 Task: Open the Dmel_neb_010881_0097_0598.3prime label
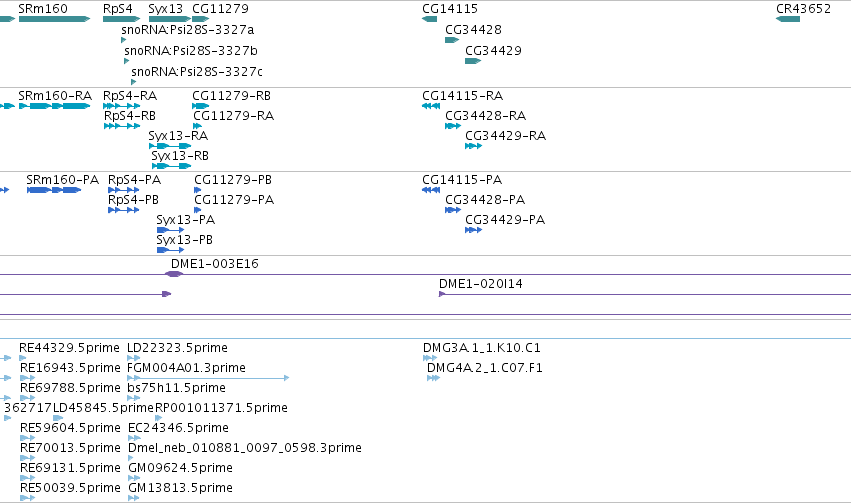pos(245,448)
